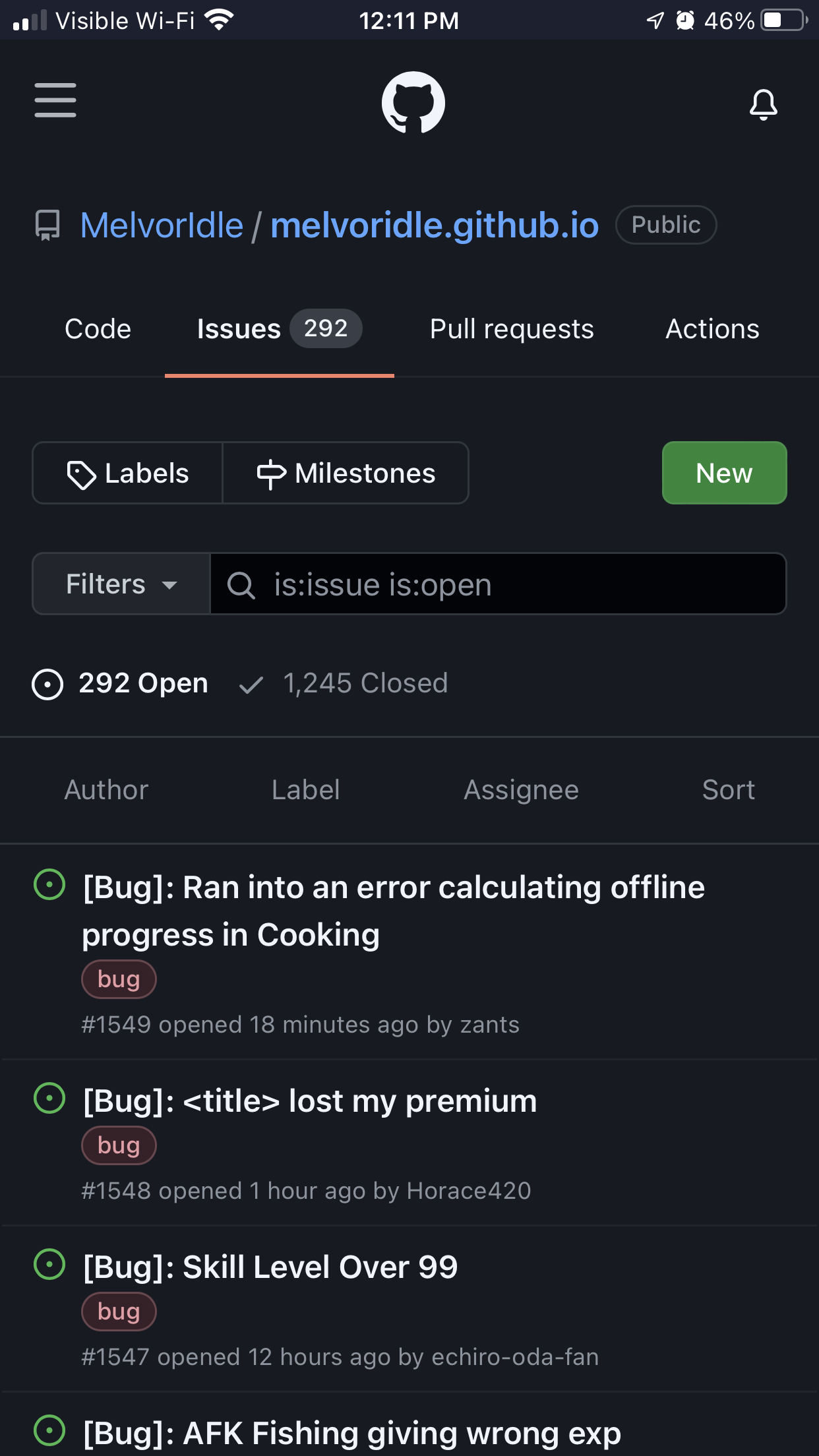The width and height of the screenshot is (819, 1456).
Task: Click the repository bookmark icon
Action: point(47,225)
